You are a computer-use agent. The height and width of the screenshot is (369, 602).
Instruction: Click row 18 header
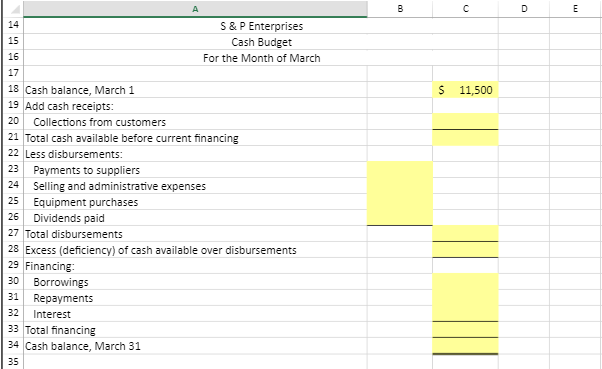(x=13, y=89)
